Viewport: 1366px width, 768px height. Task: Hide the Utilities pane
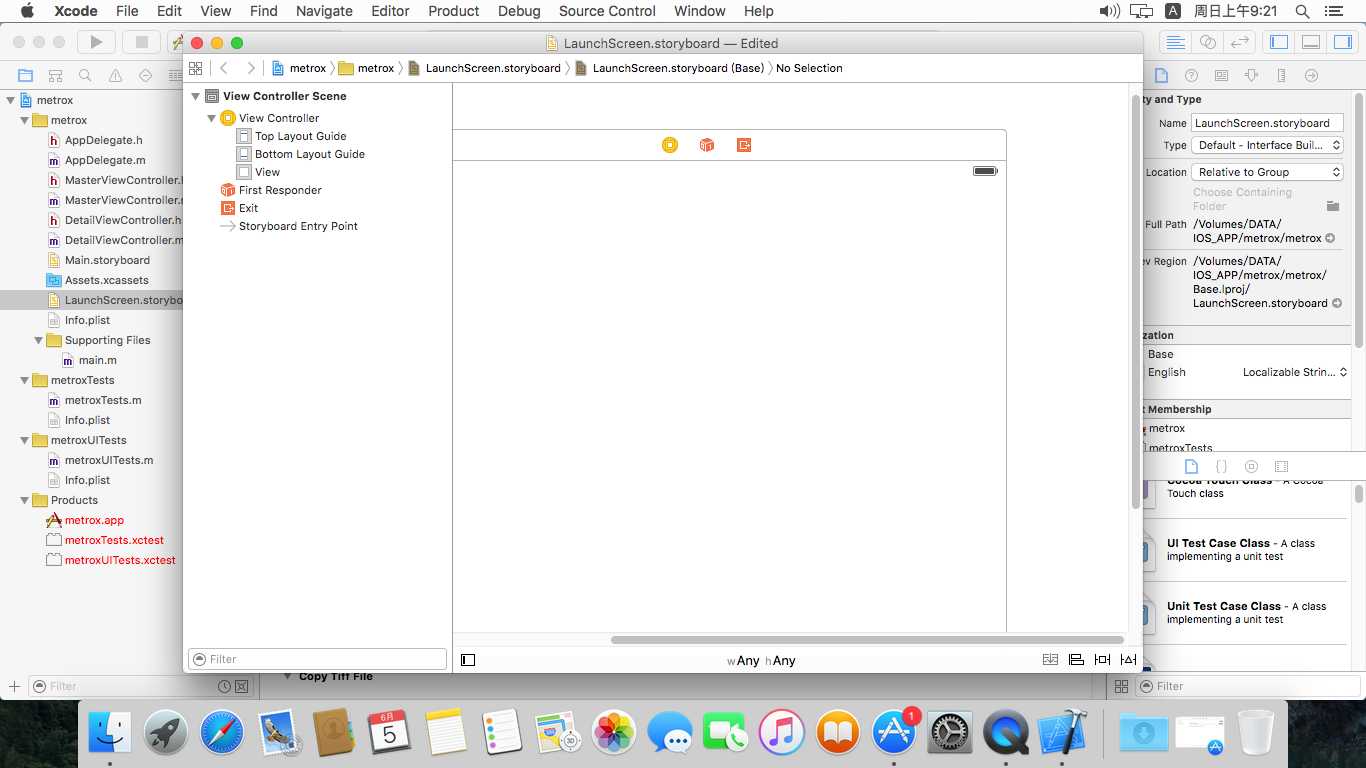(1342, 42)
